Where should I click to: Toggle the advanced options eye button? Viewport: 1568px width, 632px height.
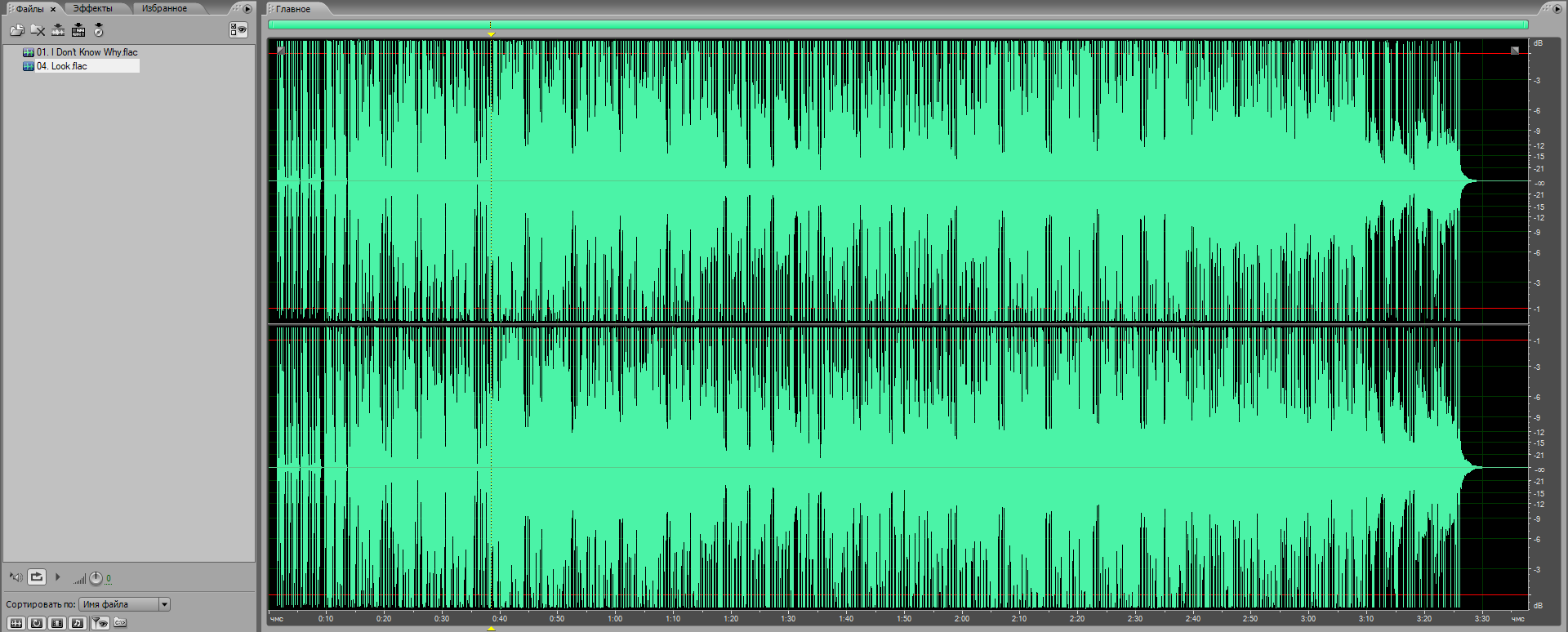(x=238, y=30)
